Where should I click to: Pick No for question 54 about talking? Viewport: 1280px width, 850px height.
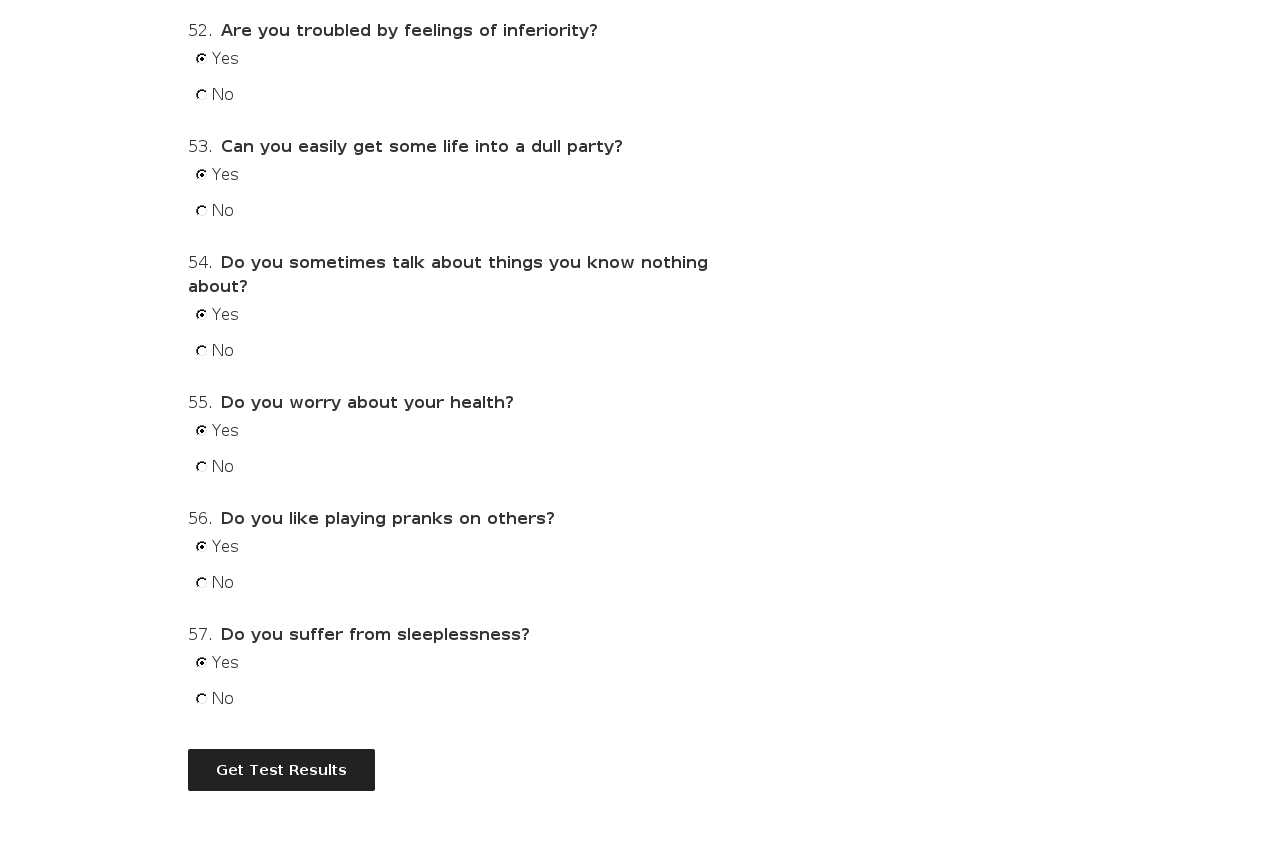201,351
